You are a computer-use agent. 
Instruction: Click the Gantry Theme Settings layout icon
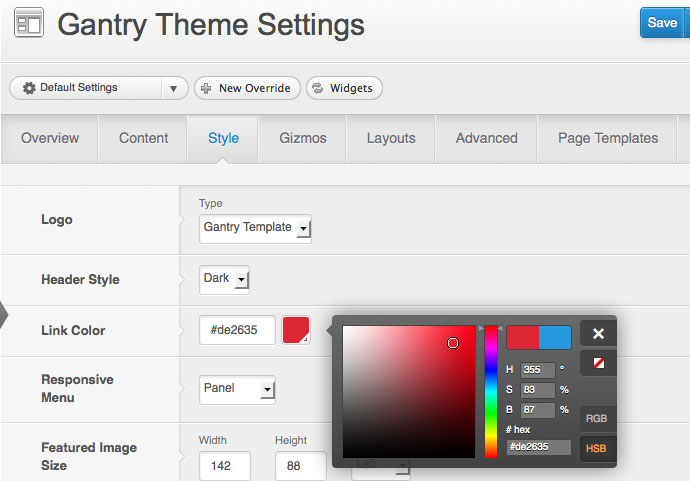click(x=29, y=23)
